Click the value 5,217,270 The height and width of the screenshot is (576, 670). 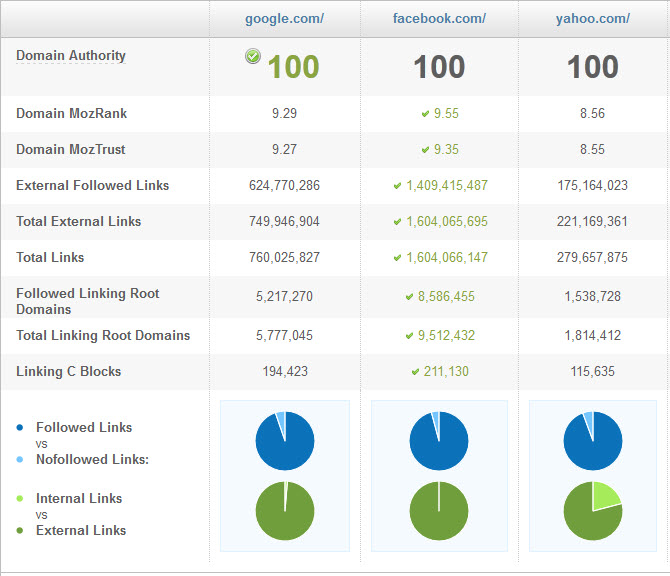[285, 296]
